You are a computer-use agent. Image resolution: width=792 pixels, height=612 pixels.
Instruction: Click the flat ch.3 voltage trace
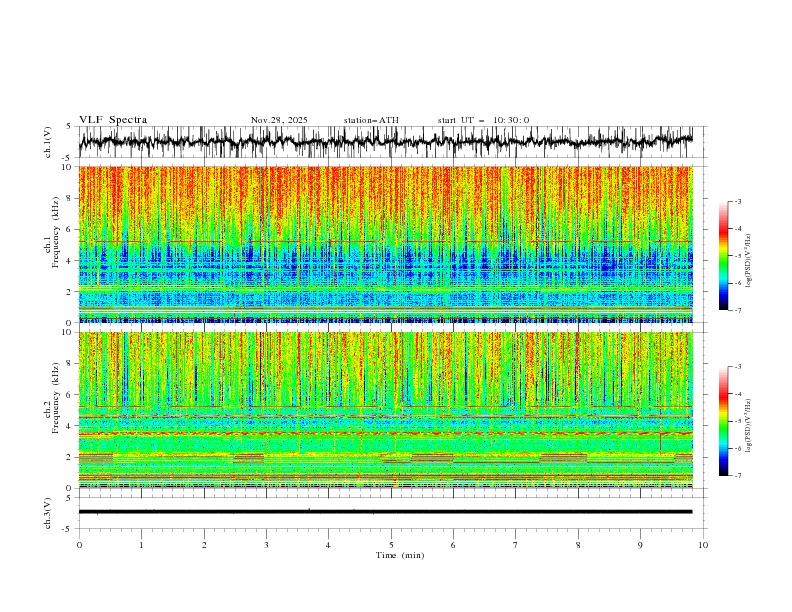386,512
